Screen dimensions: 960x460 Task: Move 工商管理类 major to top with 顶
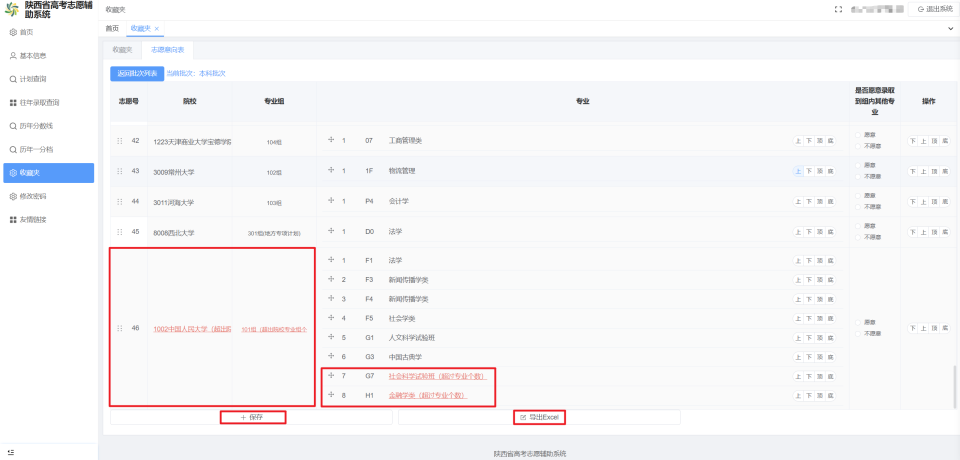pos(820,141)
